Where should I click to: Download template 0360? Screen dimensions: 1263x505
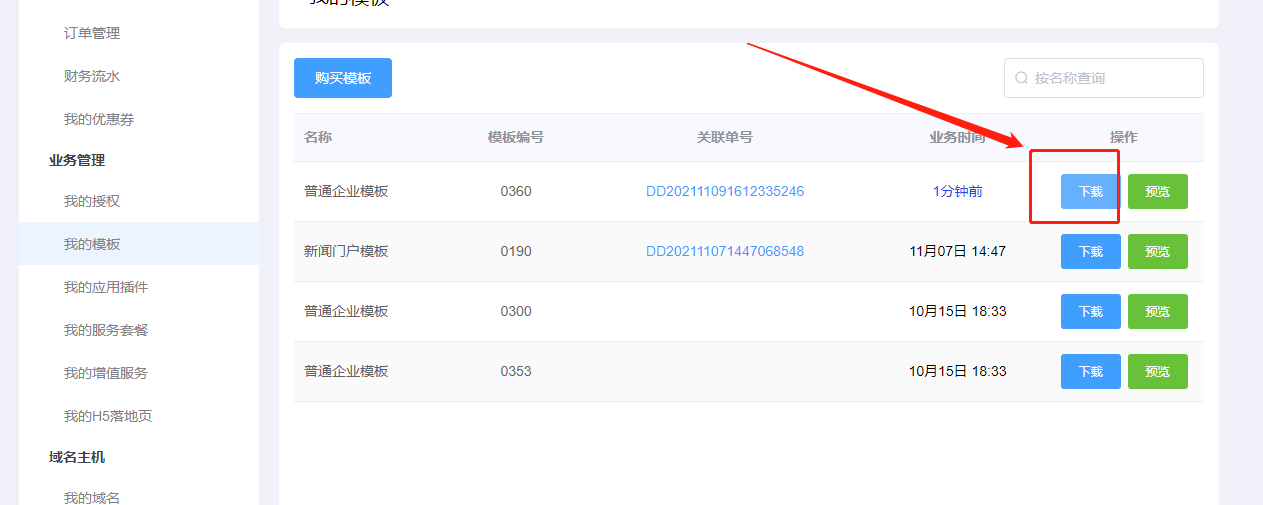(x=1090, y=191)
